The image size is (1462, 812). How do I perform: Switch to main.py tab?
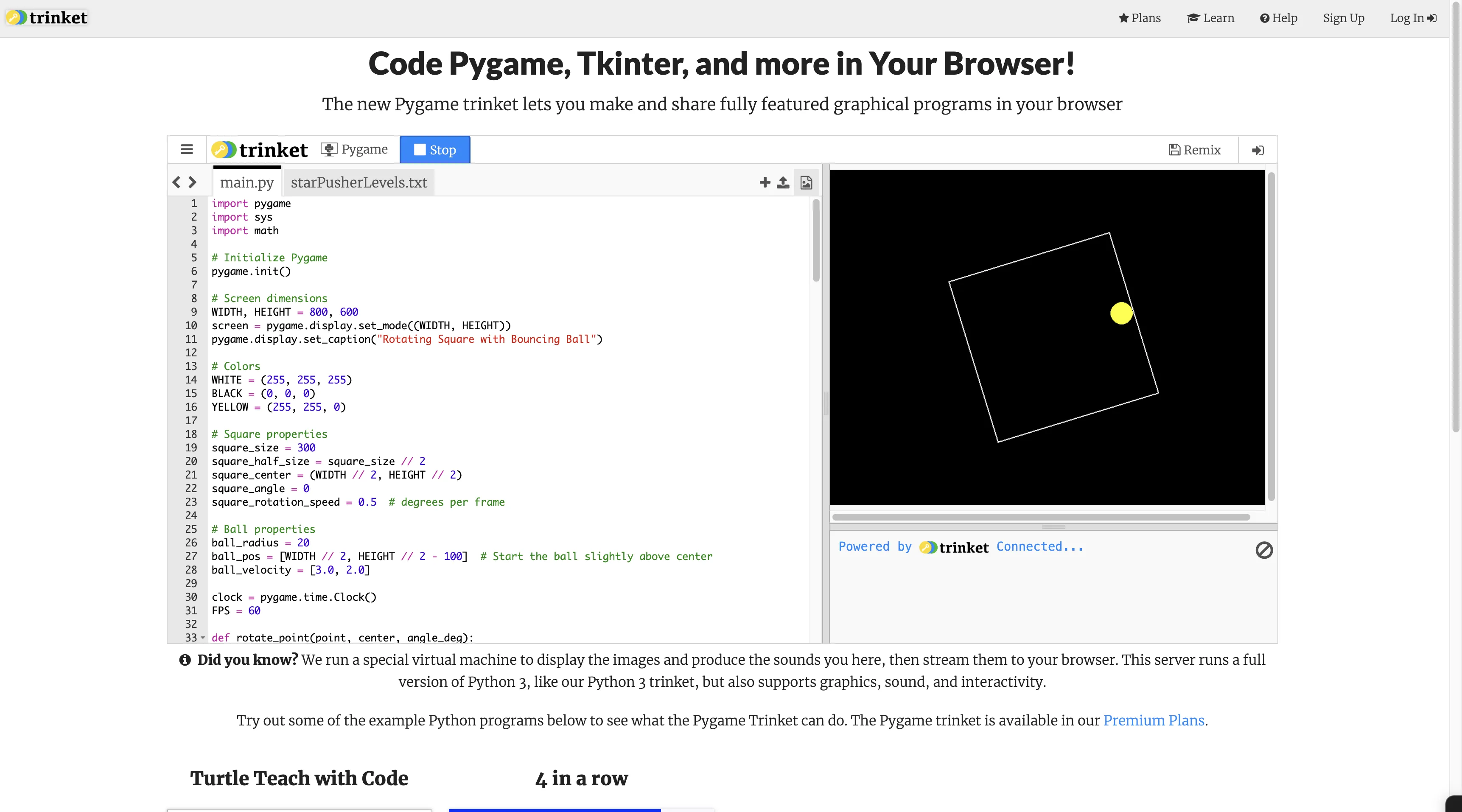(247, 182)
